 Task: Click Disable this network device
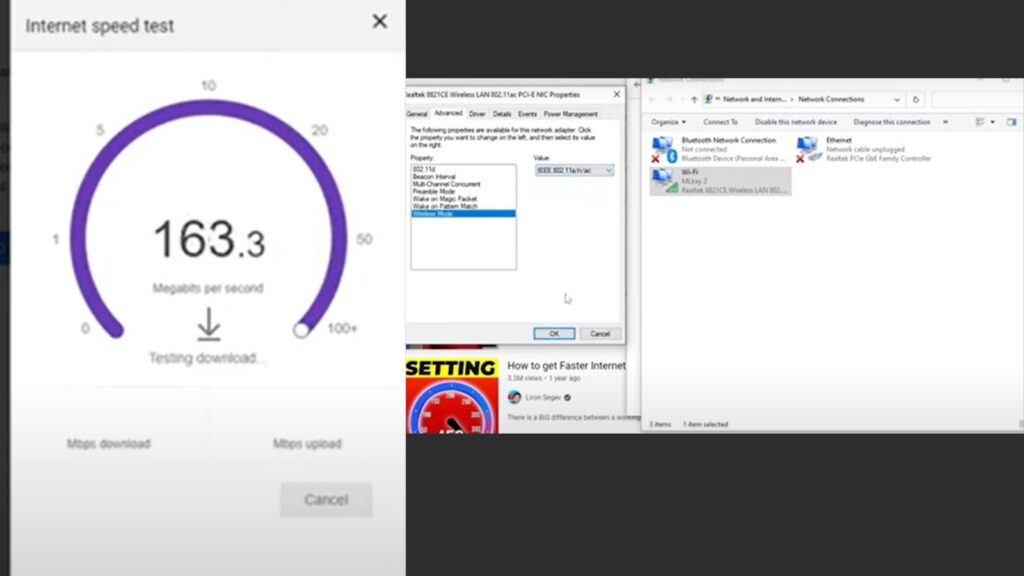pyautogui.click(x=796, y=122)
